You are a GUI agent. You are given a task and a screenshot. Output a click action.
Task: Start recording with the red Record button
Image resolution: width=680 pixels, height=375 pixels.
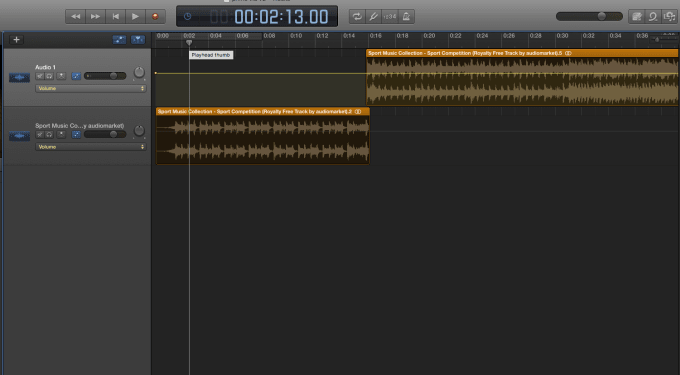[155, 16]
